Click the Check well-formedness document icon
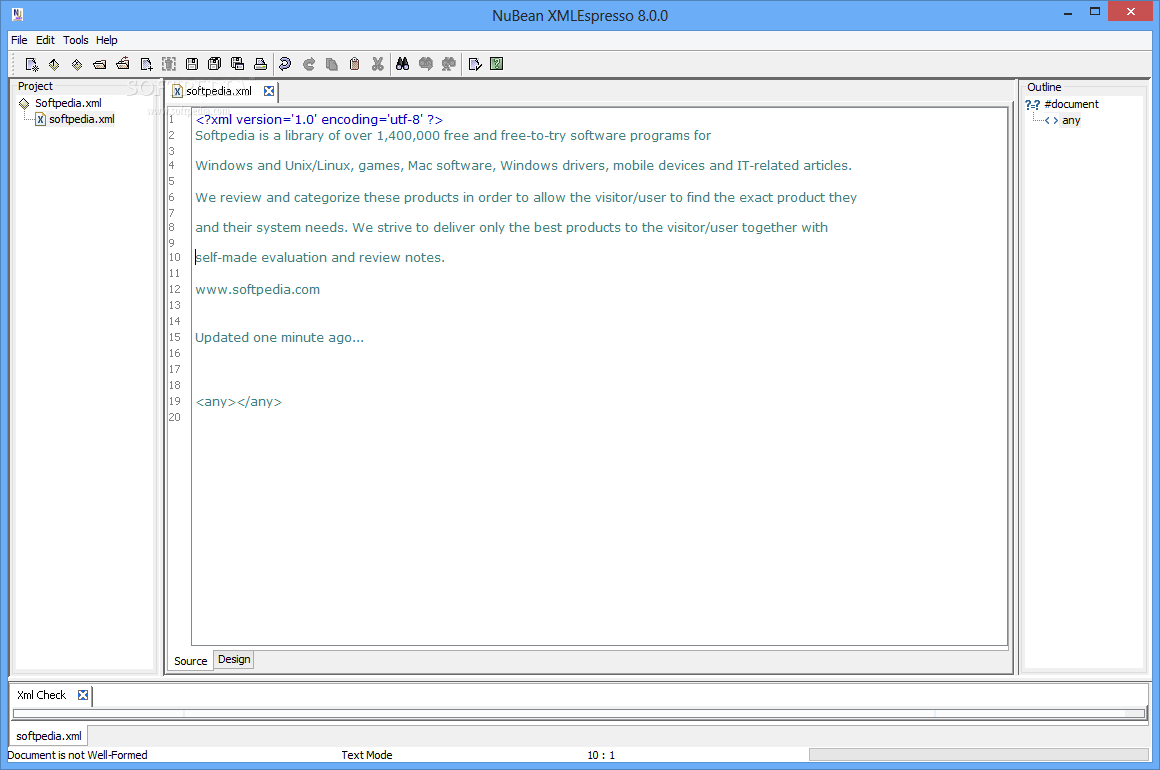 [475, 64]
